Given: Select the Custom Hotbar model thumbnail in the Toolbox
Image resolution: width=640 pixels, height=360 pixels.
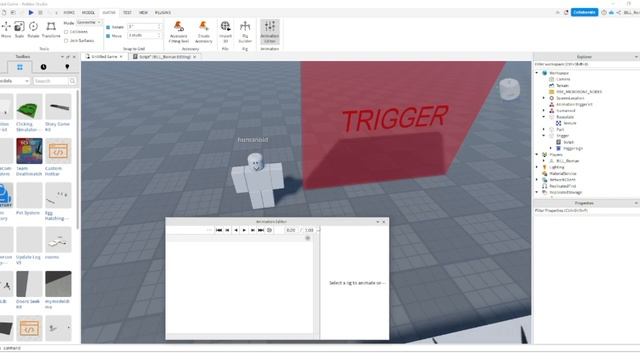Looking at the screenshot, I should (58, 151).
